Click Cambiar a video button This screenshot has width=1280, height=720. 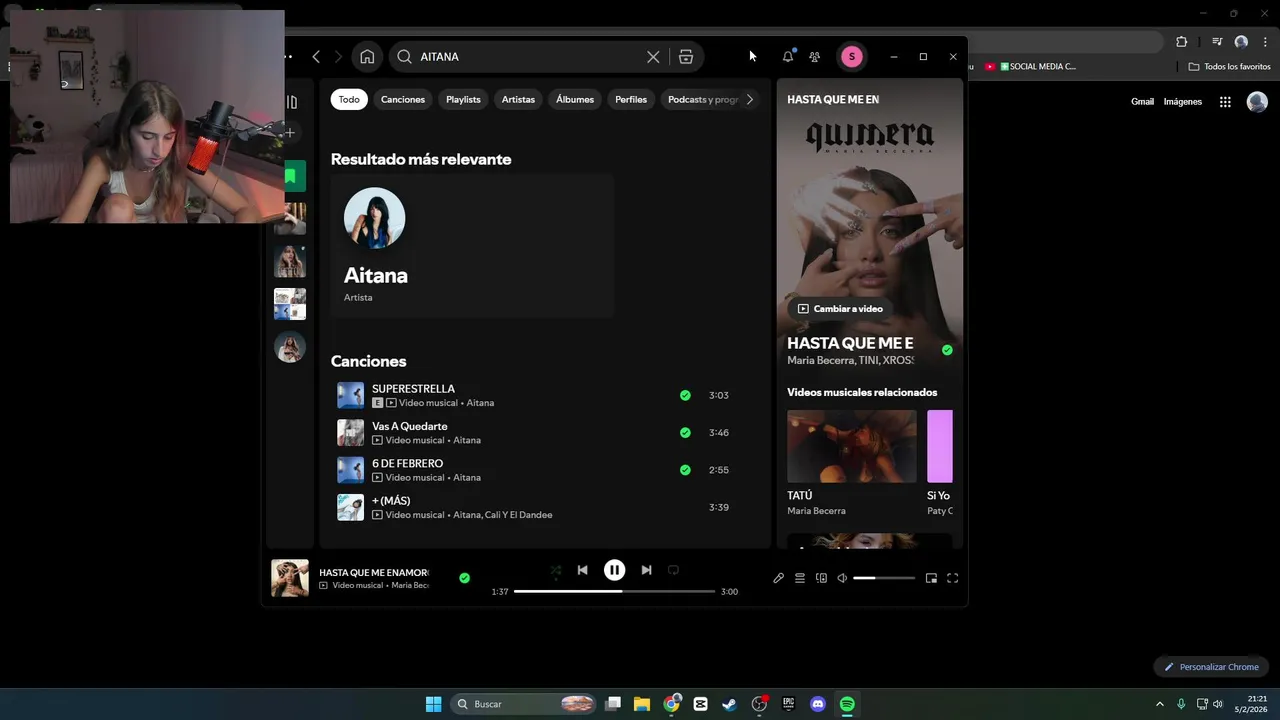coord(840,309)
